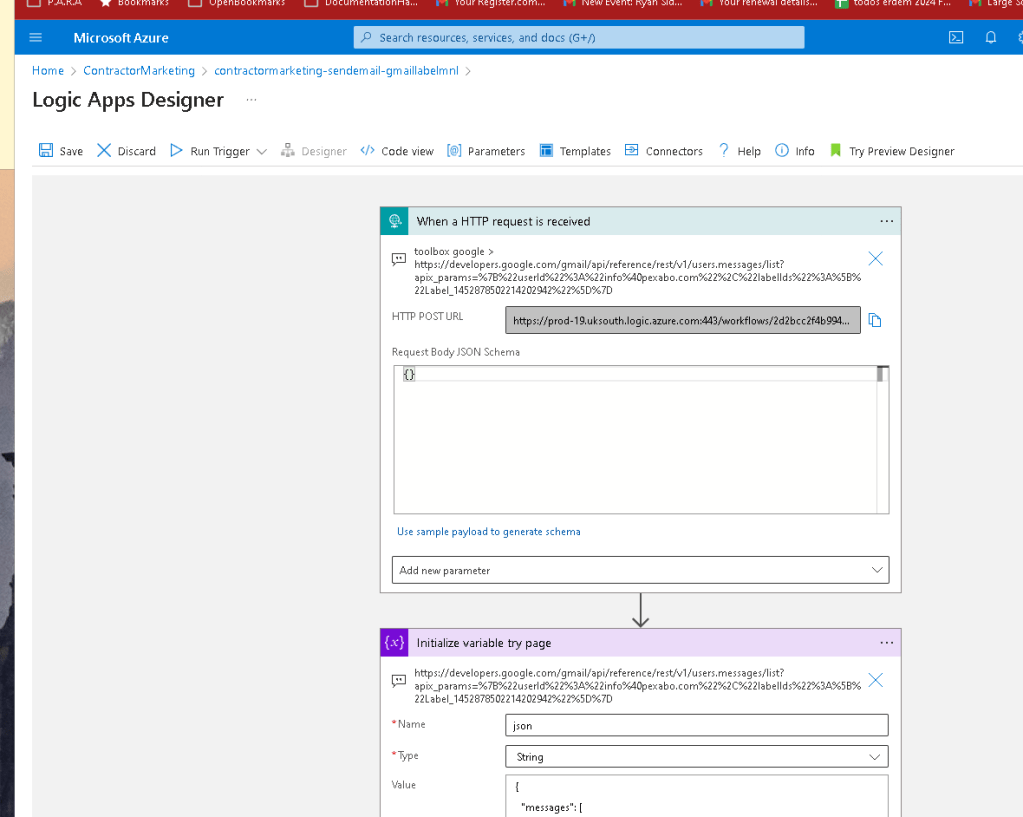Switch to Designer view

(314, 151)
